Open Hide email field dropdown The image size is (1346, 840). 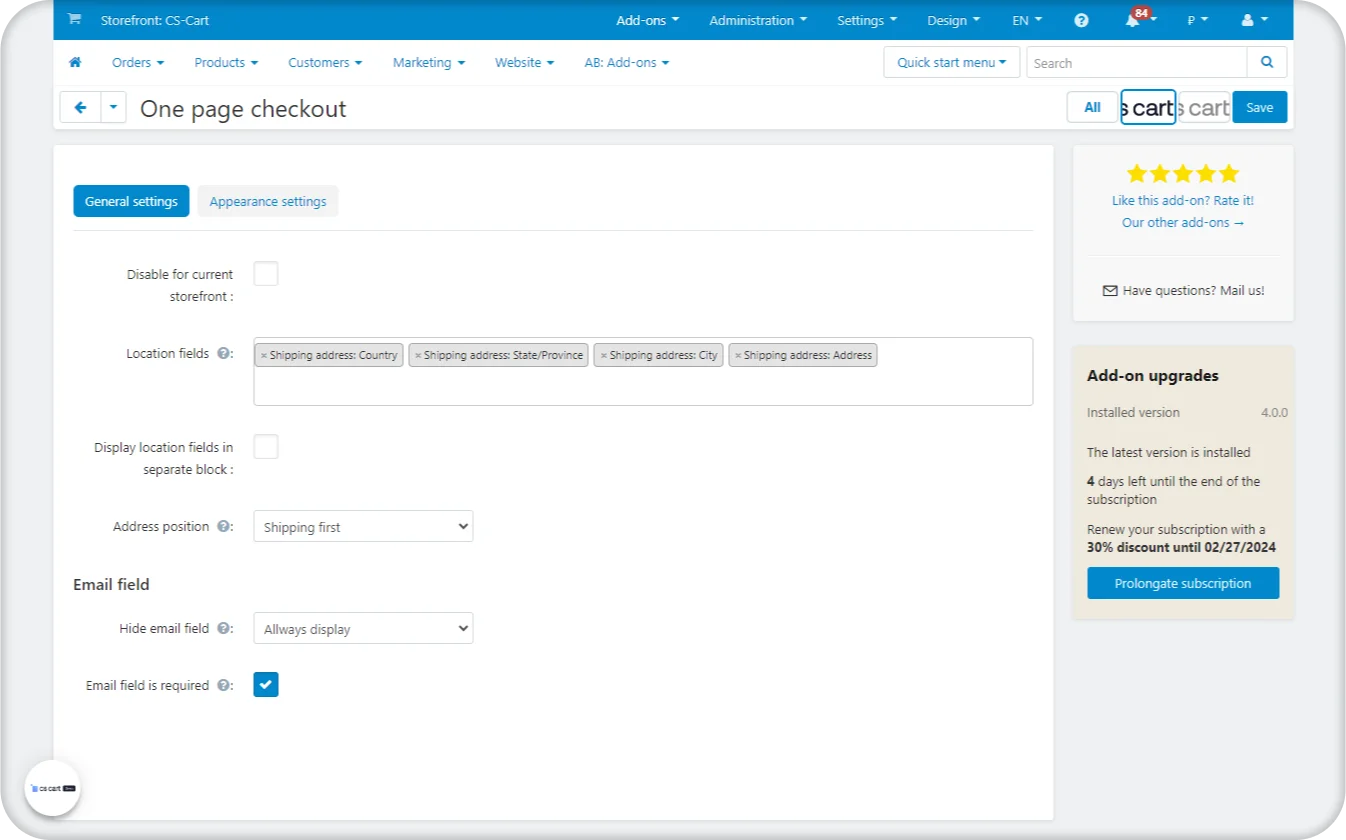tap(363, 629)
